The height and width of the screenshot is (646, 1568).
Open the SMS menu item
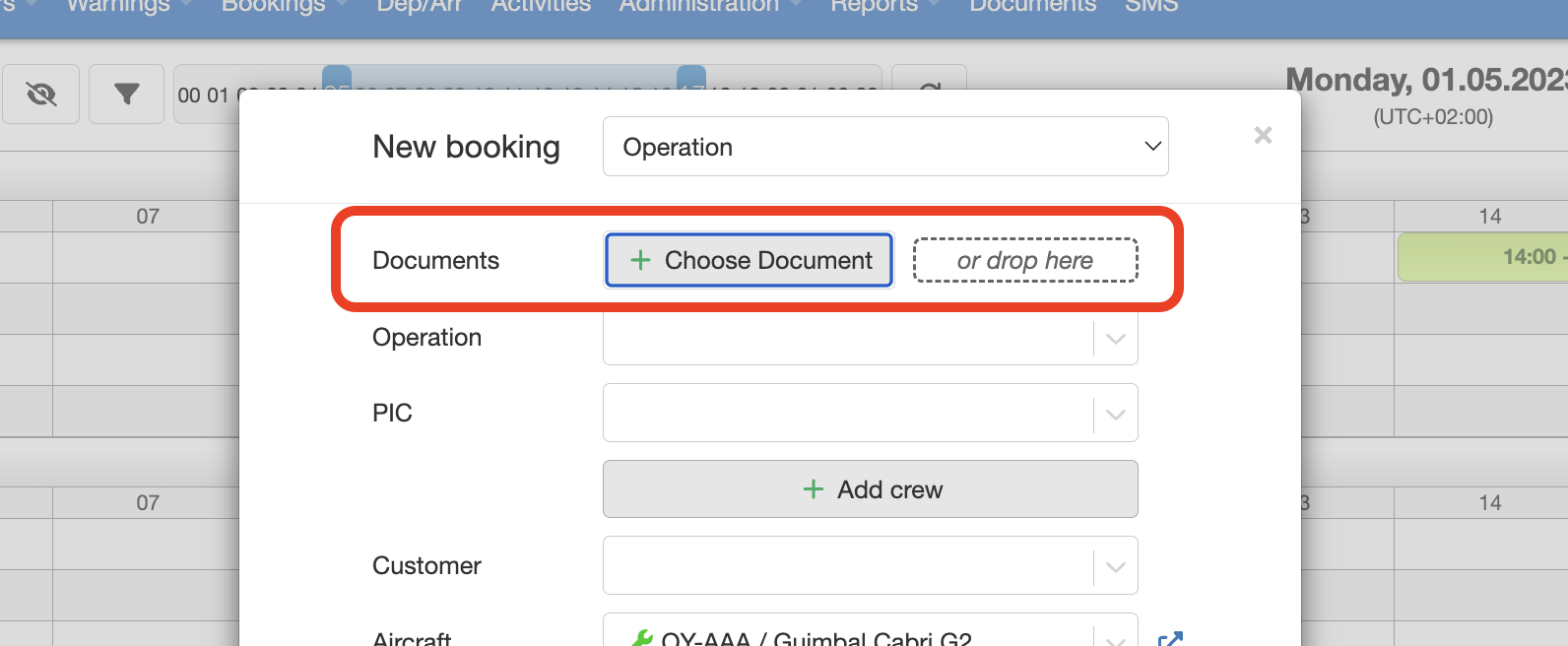click(1150, 6)
